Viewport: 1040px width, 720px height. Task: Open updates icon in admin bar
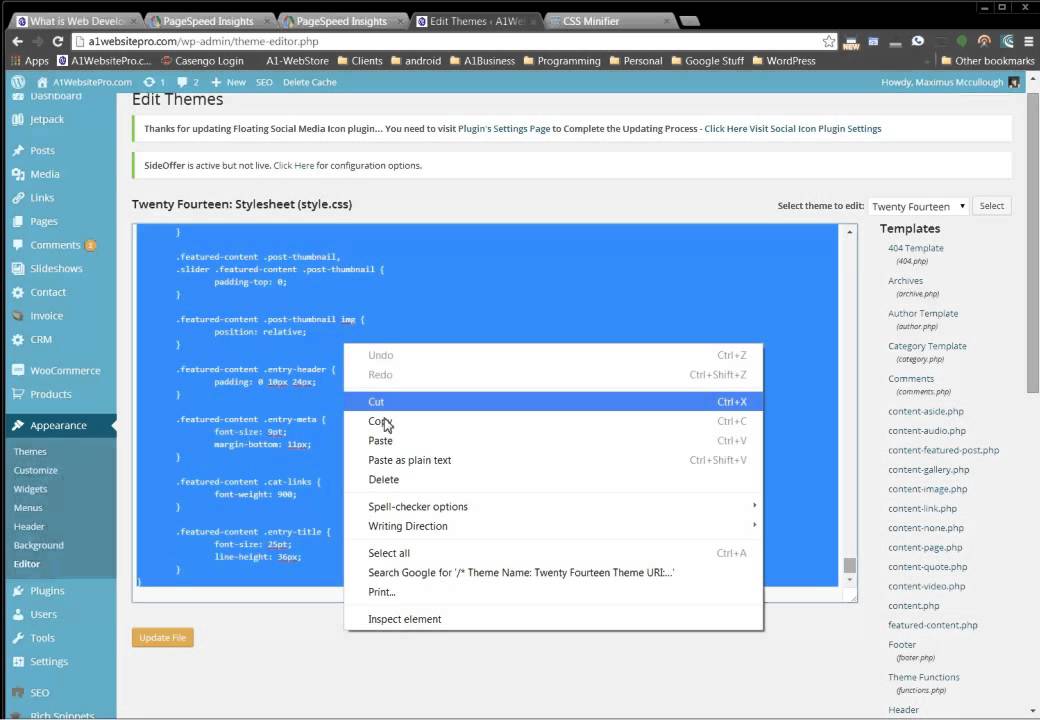149,82
